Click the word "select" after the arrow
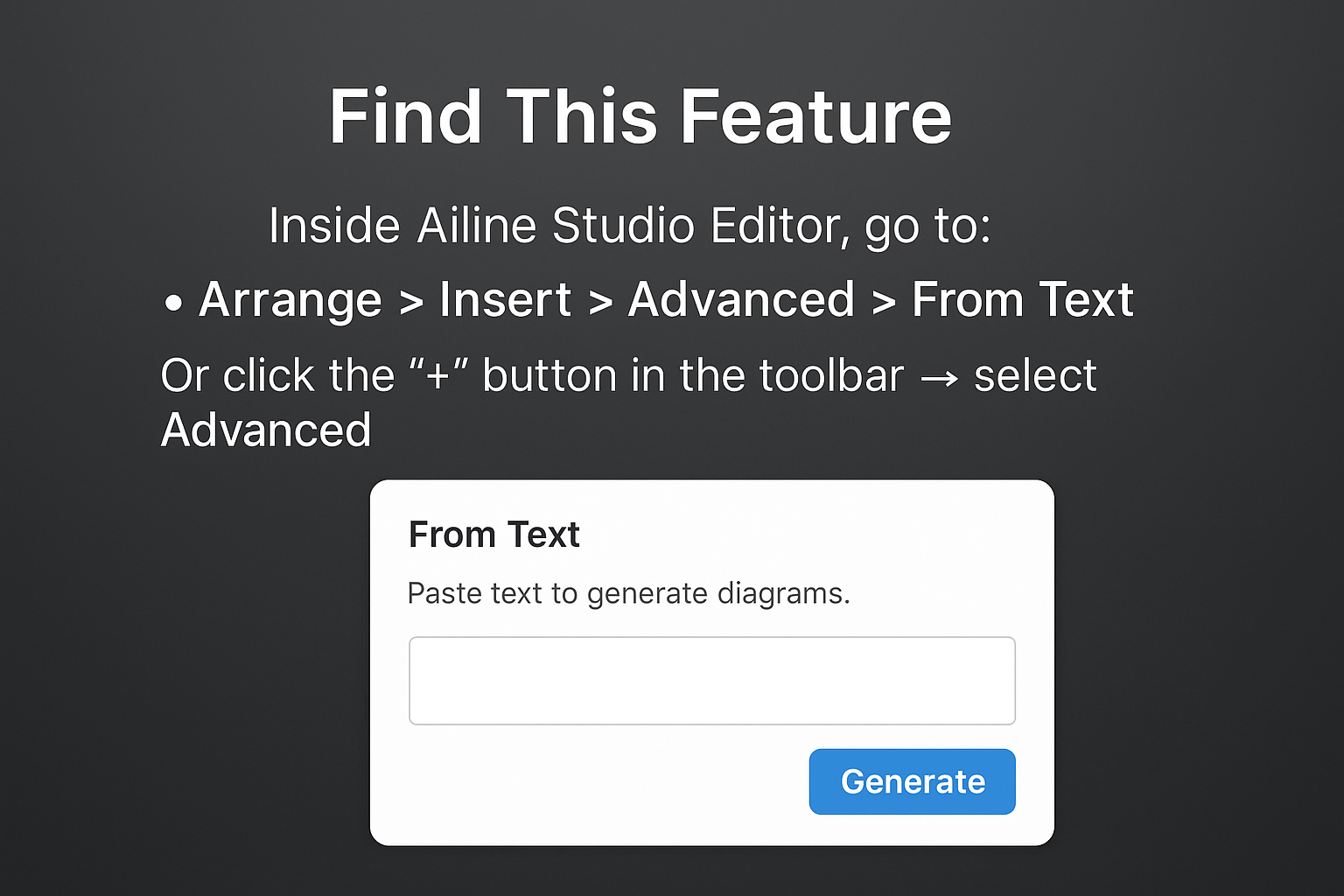The width and height of the screenshot is (1344, 896). click(x=1035, y=376)
